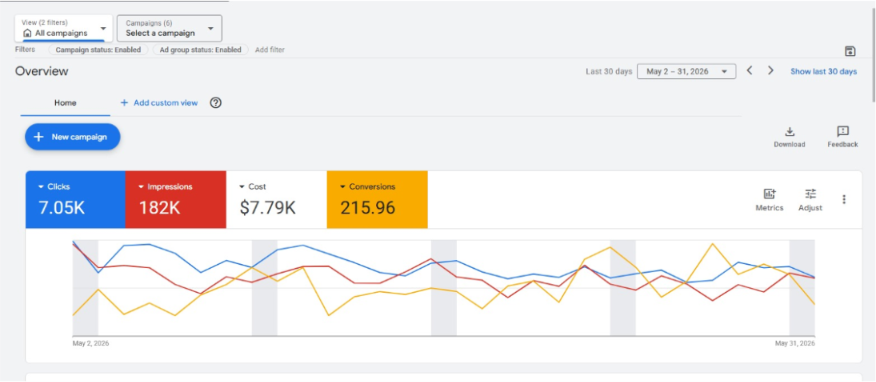Click the Campaign status: Enabled filter chip
The width and height of the screenshot is (876, 382).
click(98, 50)
